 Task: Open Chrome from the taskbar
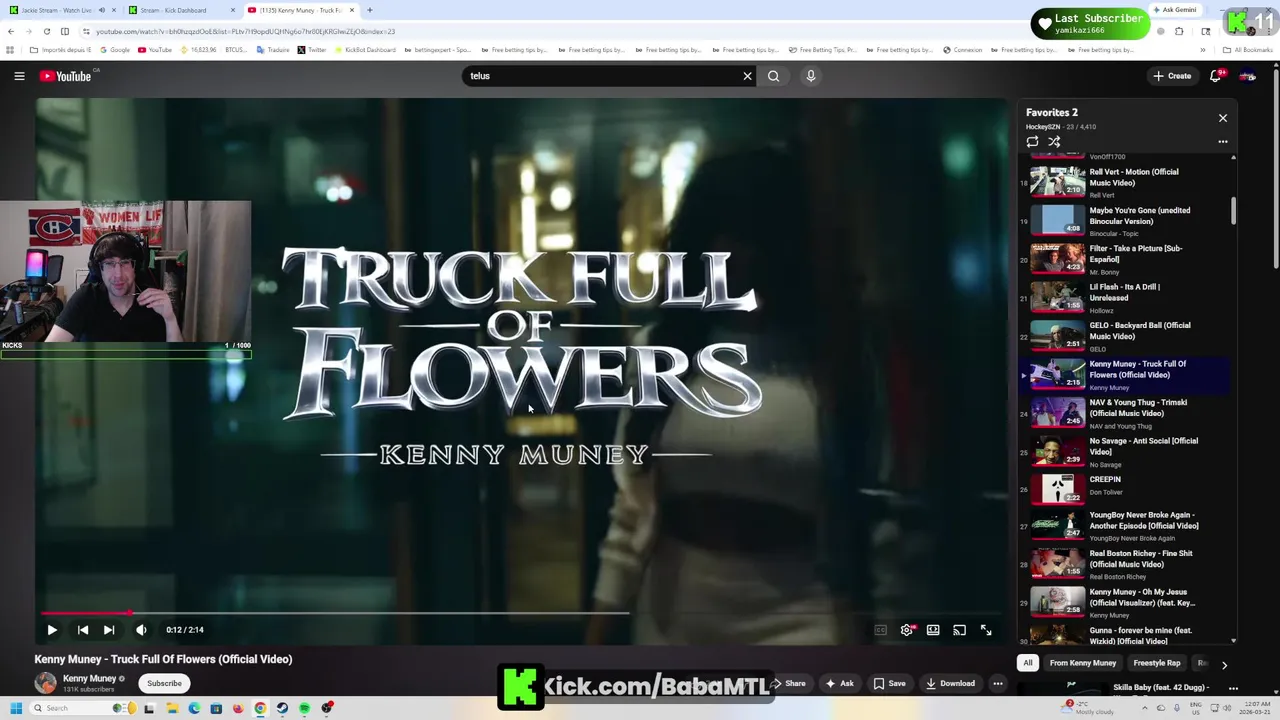260,708
